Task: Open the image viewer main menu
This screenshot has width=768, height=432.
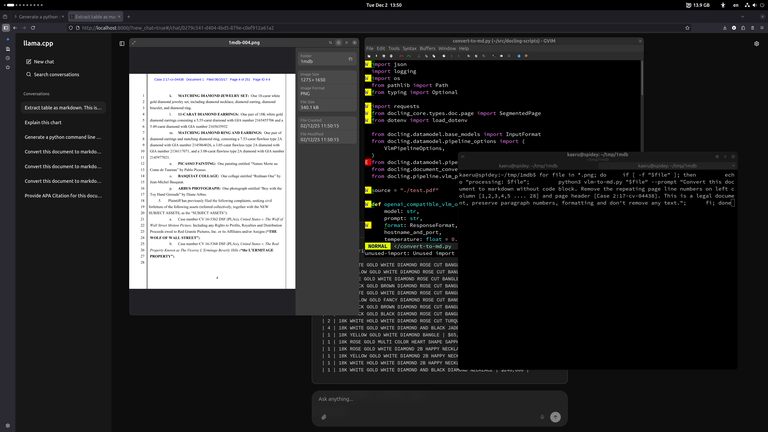Action: [348, 43]
